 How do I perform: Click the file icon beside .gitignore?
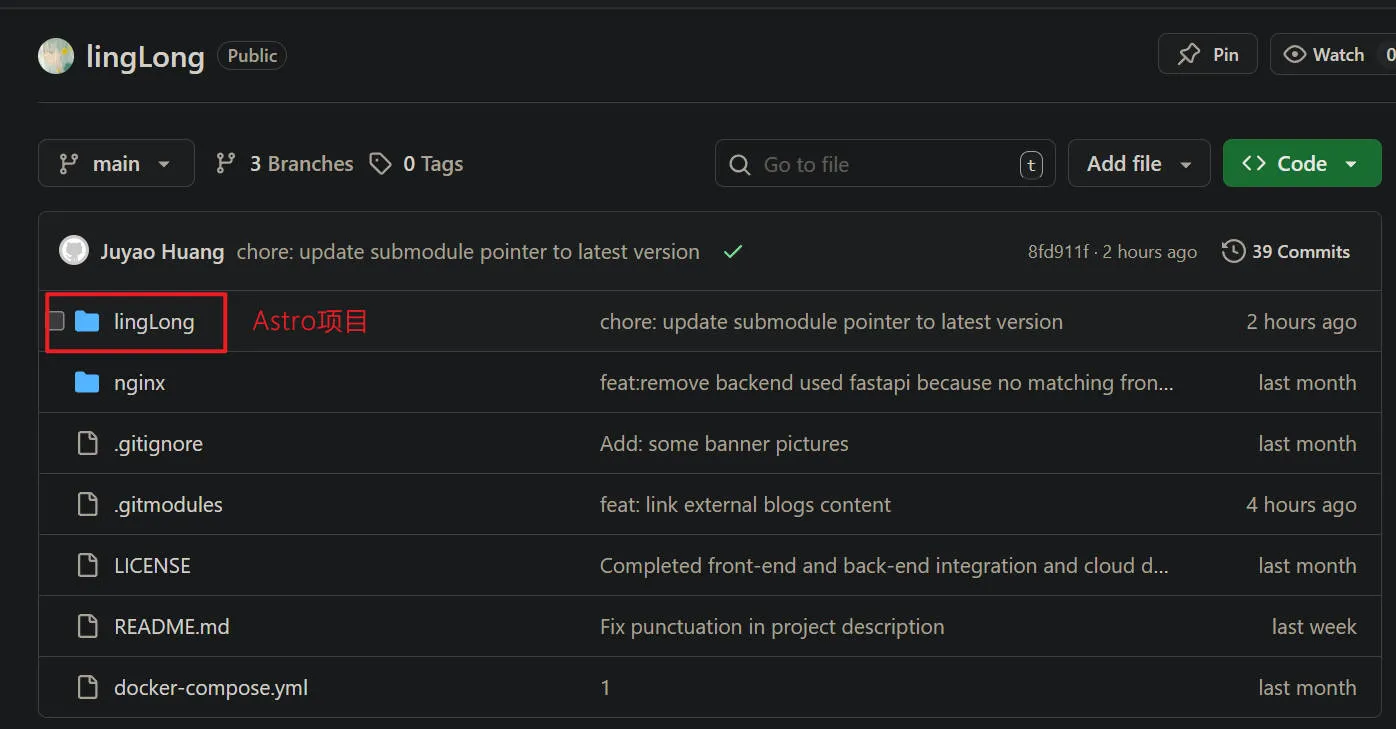[88, 444]
